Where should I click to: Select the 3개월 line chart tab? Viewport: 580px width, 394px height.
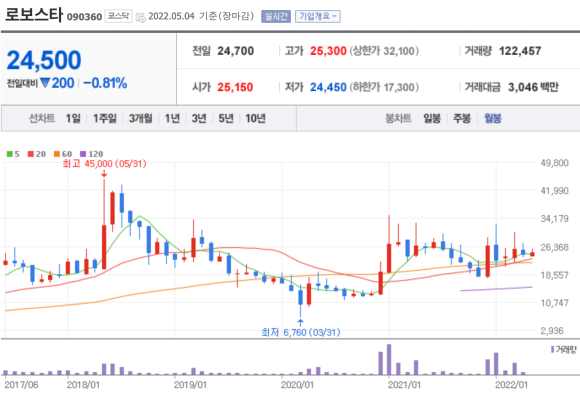(x=141, y=118)
